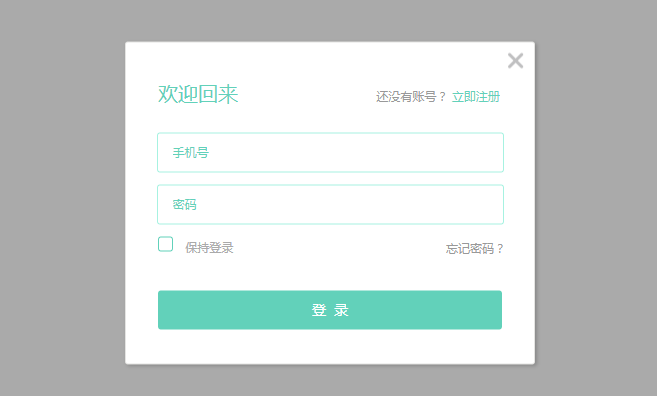Focus the 密码 password field
Screen dimensions: 657x396
click(330, 204)
